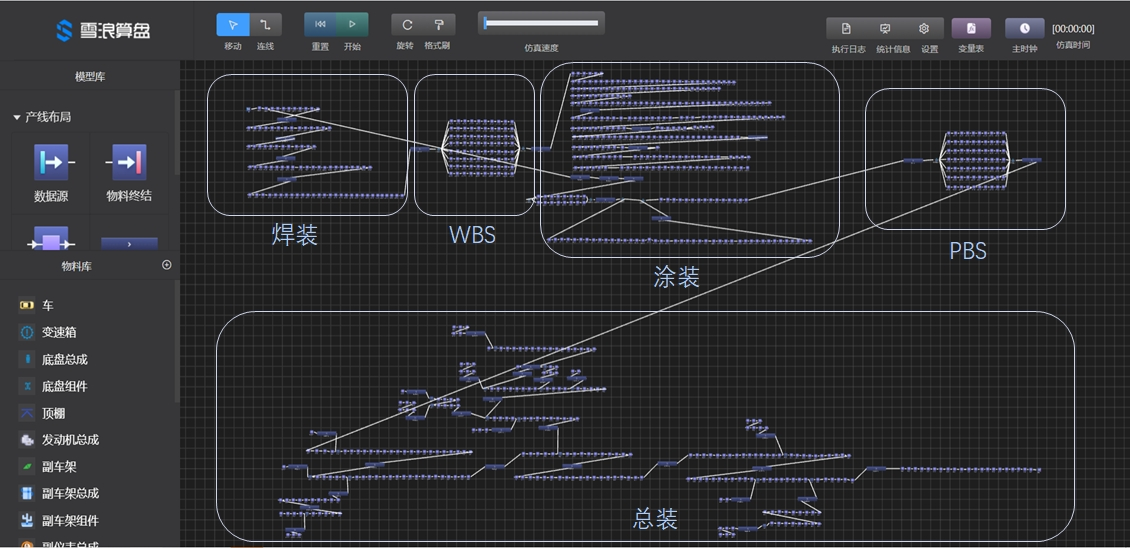
Task: Select 发动机总成 in the material list
Action: click(x=70, y=440)
